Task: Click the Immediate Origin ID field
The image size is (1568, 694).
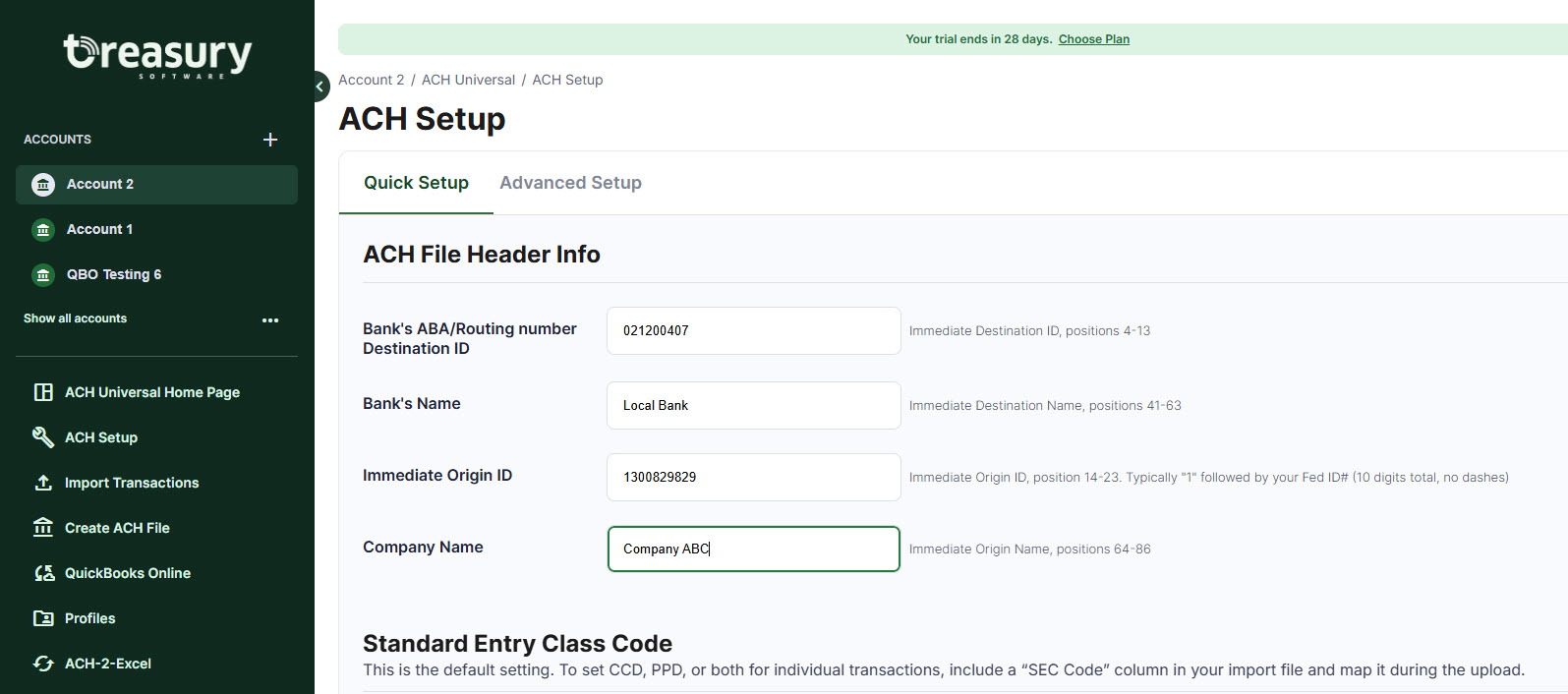Action: click(754, 477)
